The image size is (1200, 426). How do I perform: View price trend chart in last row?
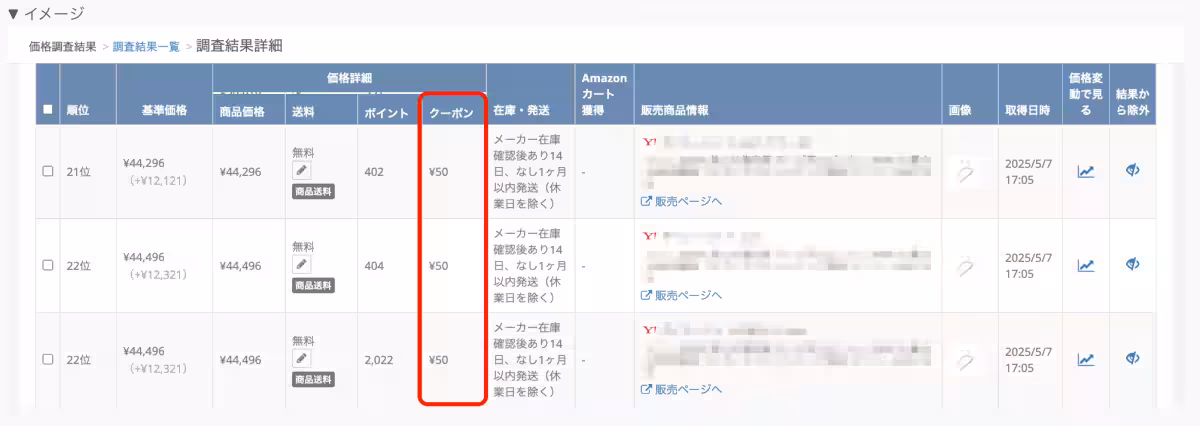click(x=1085, y=359)
